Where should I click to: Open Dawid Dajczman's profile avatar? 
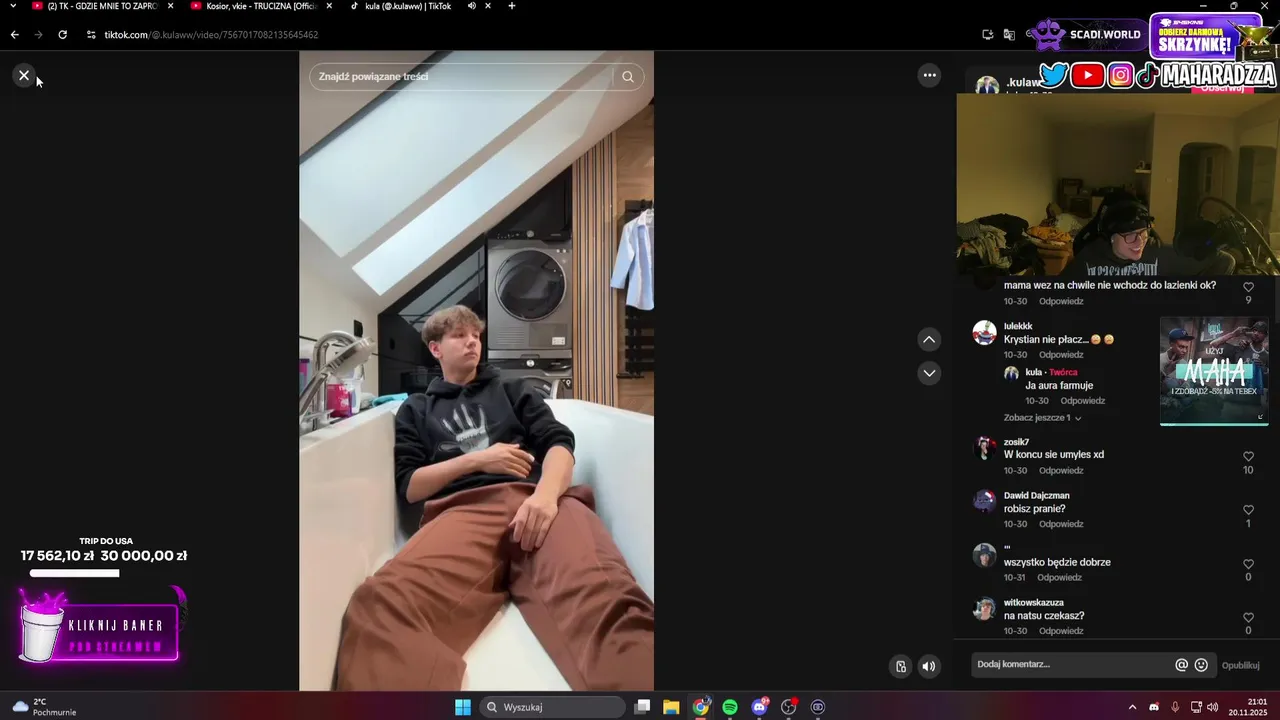pyautogui.click(x=985, y=501)
